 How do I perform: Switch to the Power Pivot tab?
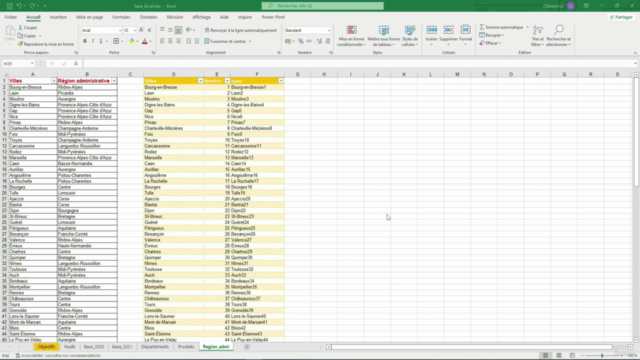point(273,17)
